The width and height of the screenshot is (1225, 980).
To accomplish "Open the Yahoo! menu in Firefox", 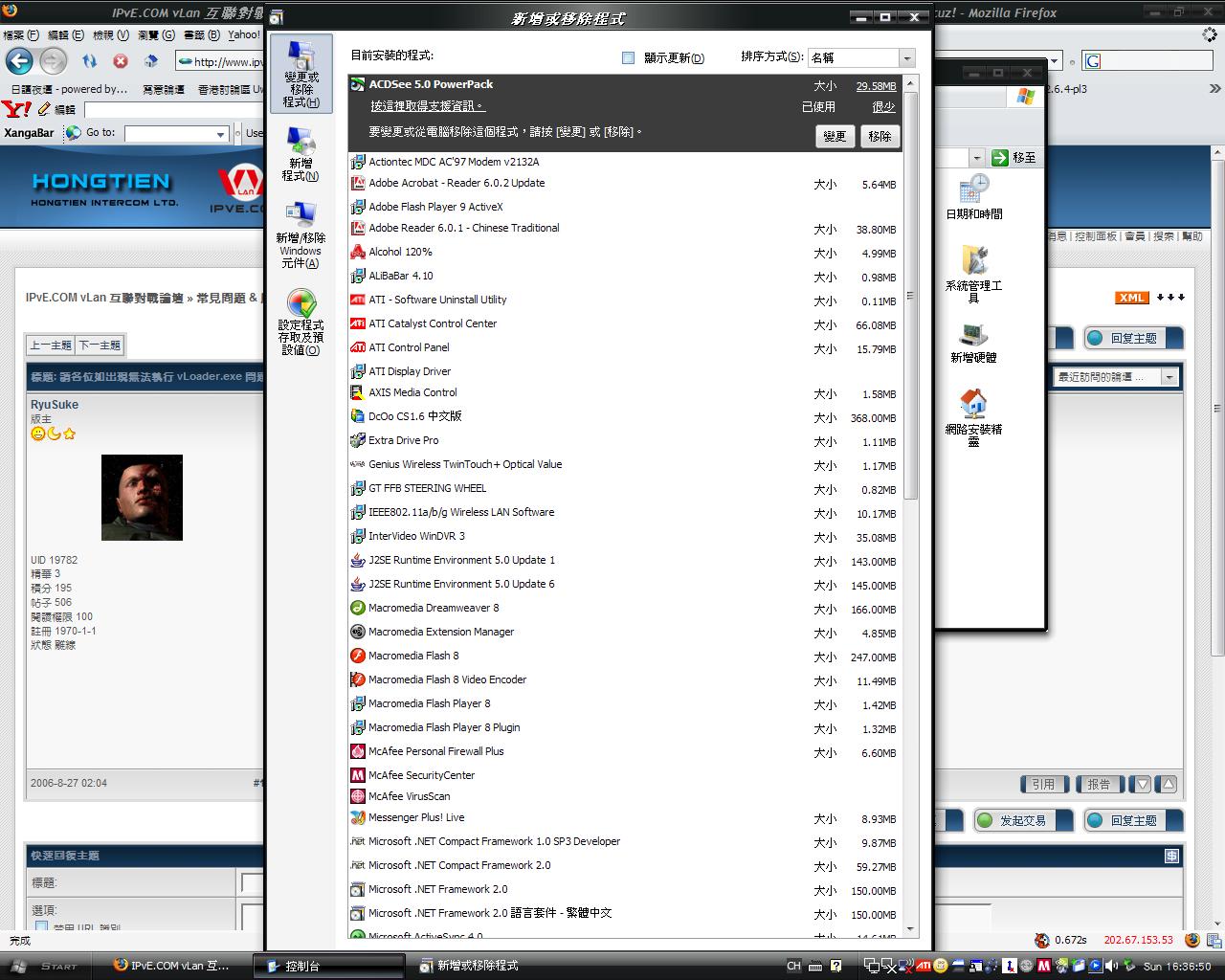I will [x=244, y=34].
